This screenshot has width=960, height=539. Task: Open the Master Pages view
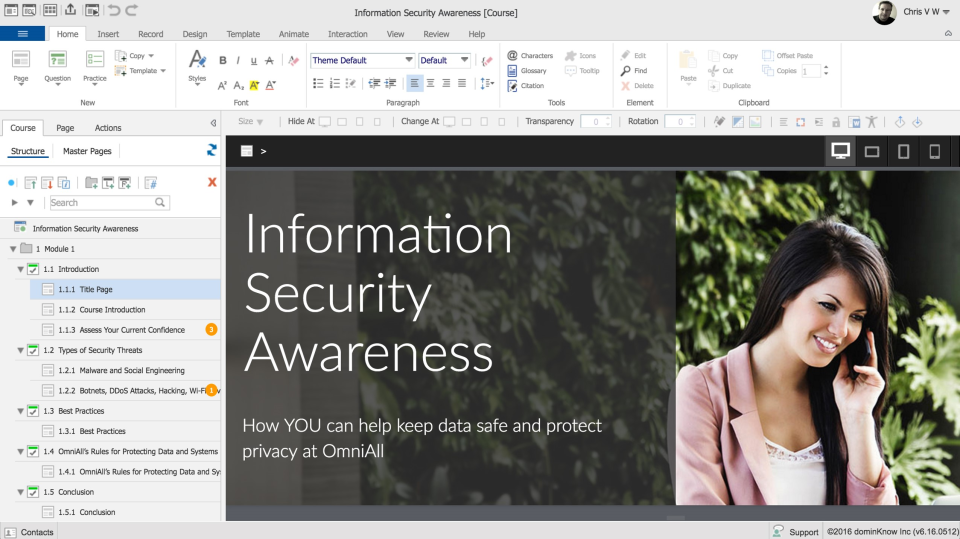point(87,151)
